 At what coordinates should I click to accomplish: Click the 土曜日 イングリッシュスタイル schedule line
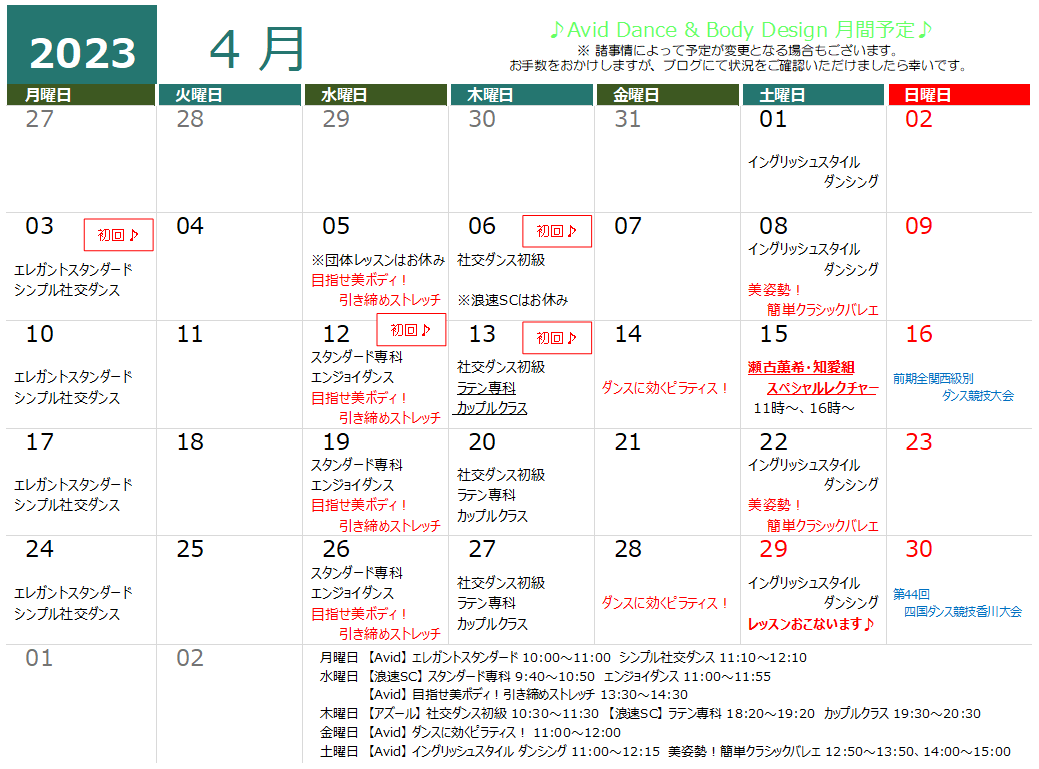coord(665,751)
